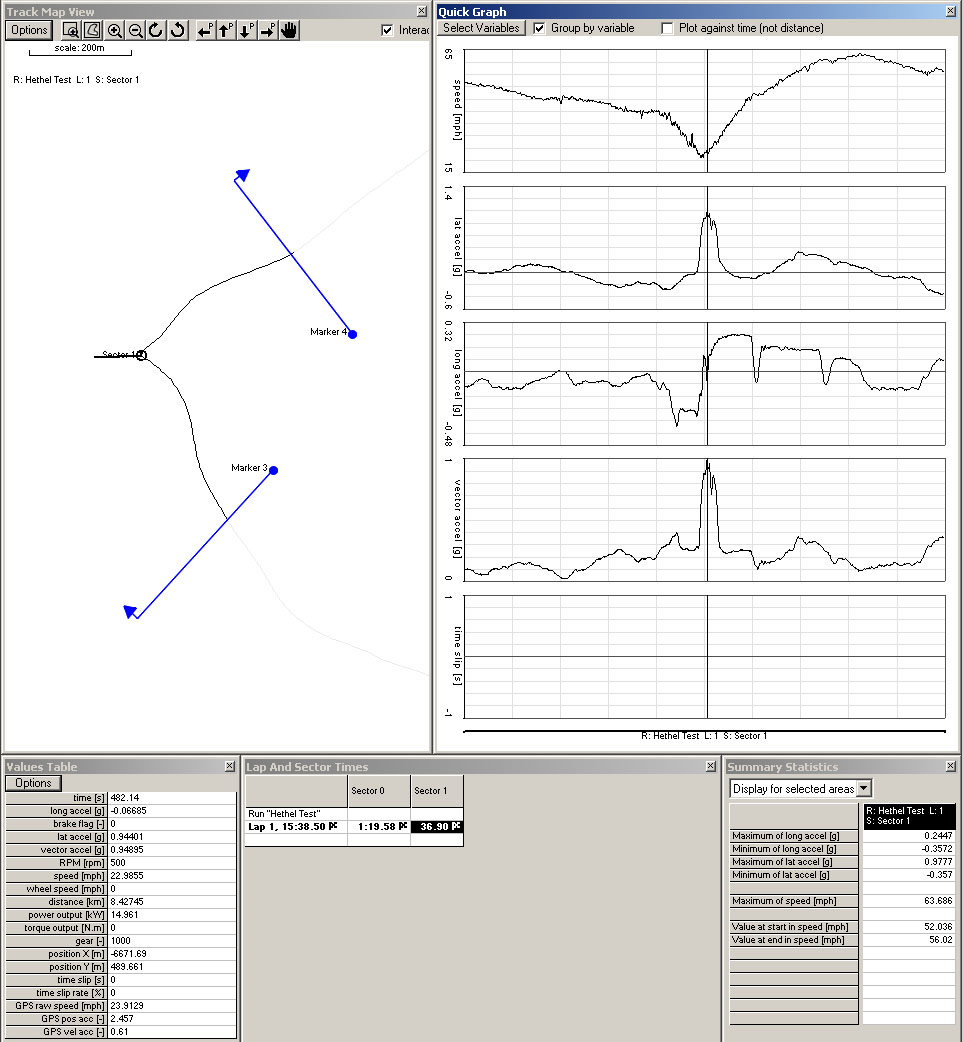Click the flag icon after Lap 1, 15:38.50
This screenshot has width=963, height=1042.
point(333,826)
